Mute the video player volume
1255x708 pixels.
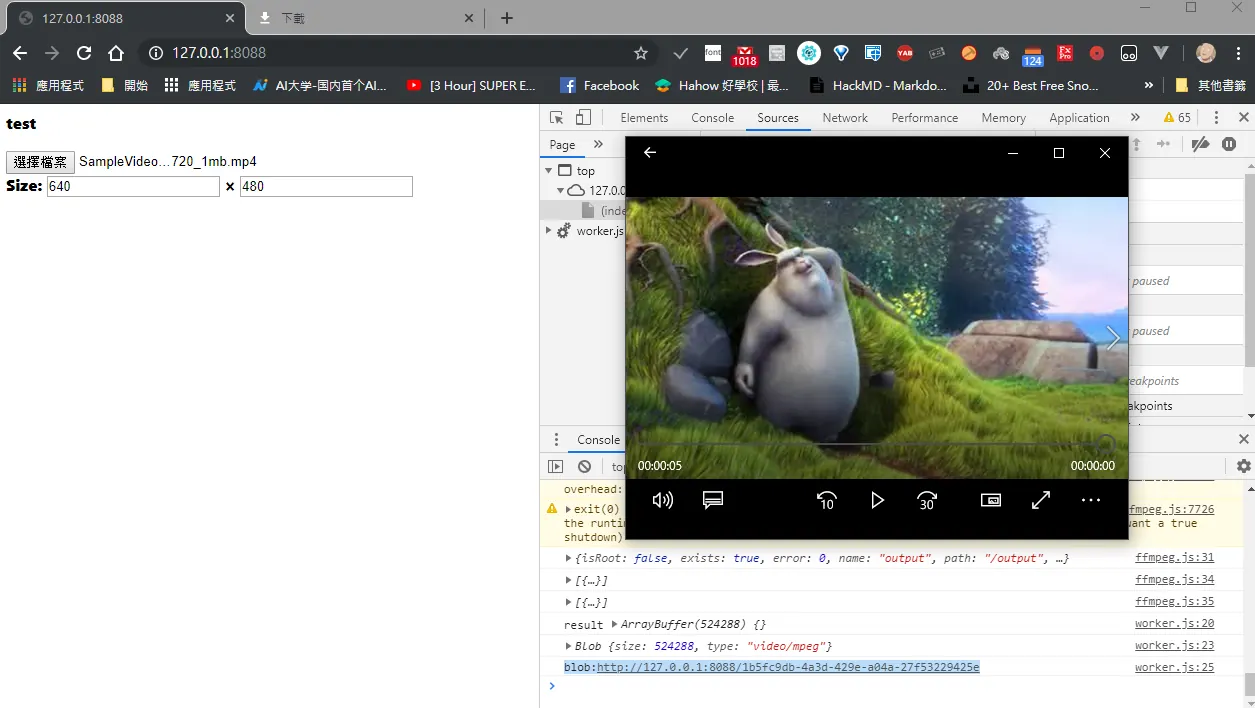pyautogui.click(x=662, y=500)
